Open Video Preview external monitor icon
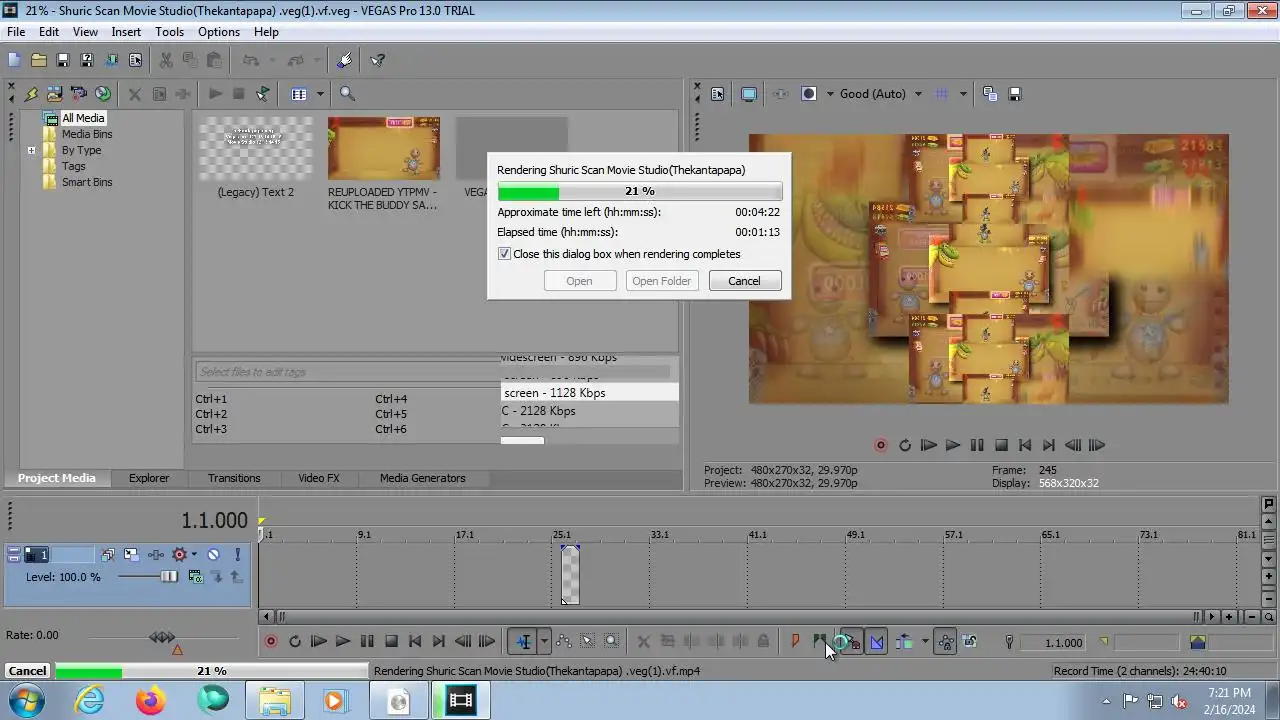1280x720 pixels. pyautogui.click(x=748, y=94)
